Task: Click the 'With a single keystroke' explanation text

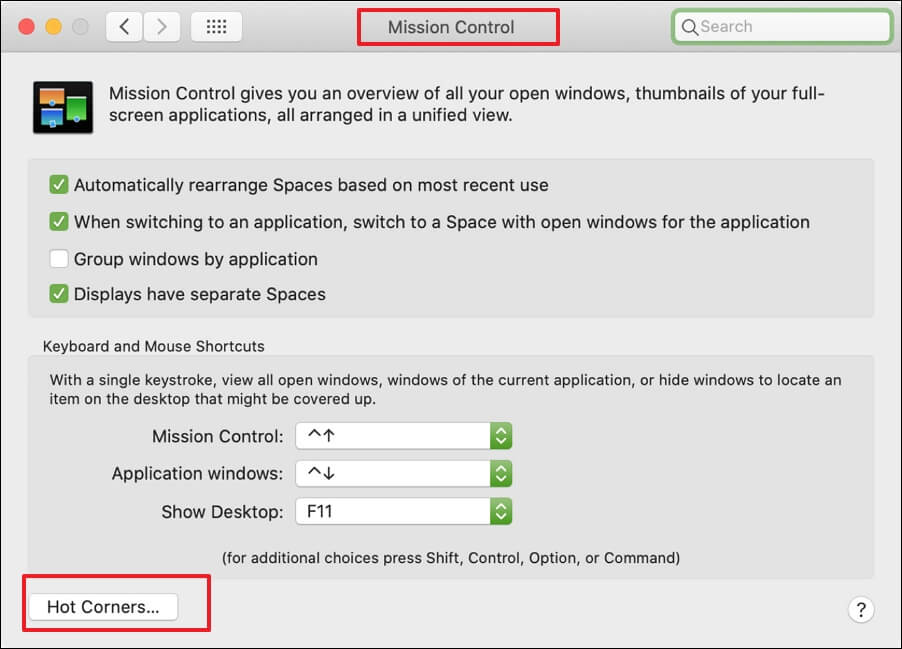Action: (x=445, y=390)
